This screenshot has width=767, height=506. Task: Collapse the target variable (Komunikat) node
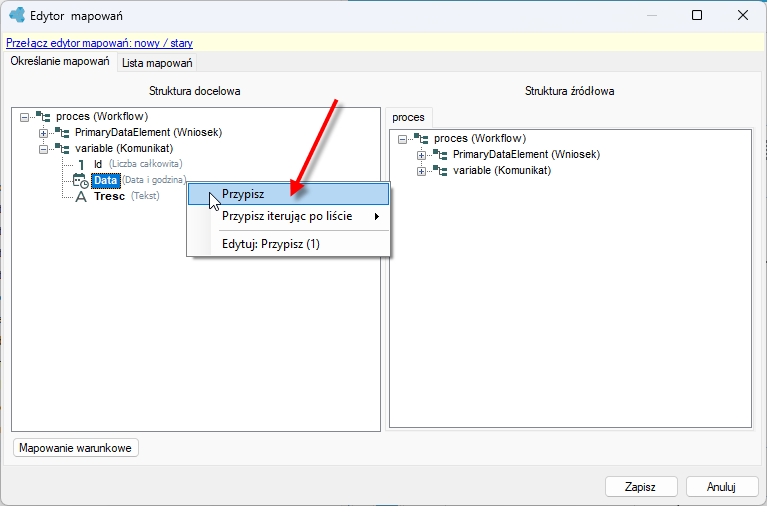pos(43,149)
